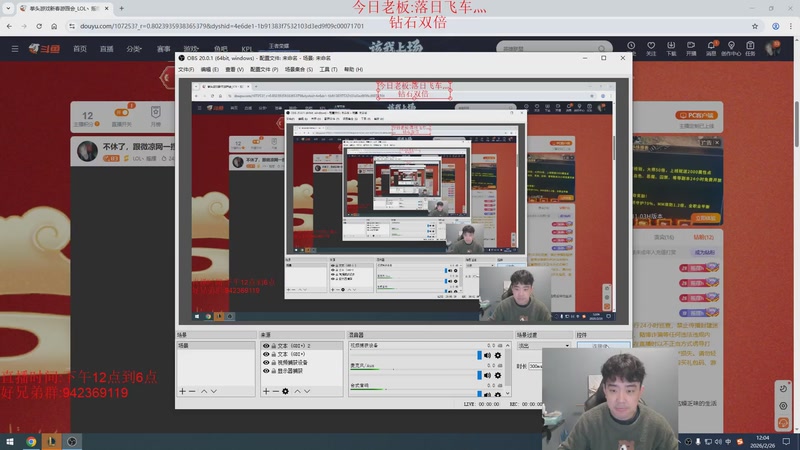Toggle visibility of video capture device source
The image size is (800, 450).
click(x=266, y=362)
